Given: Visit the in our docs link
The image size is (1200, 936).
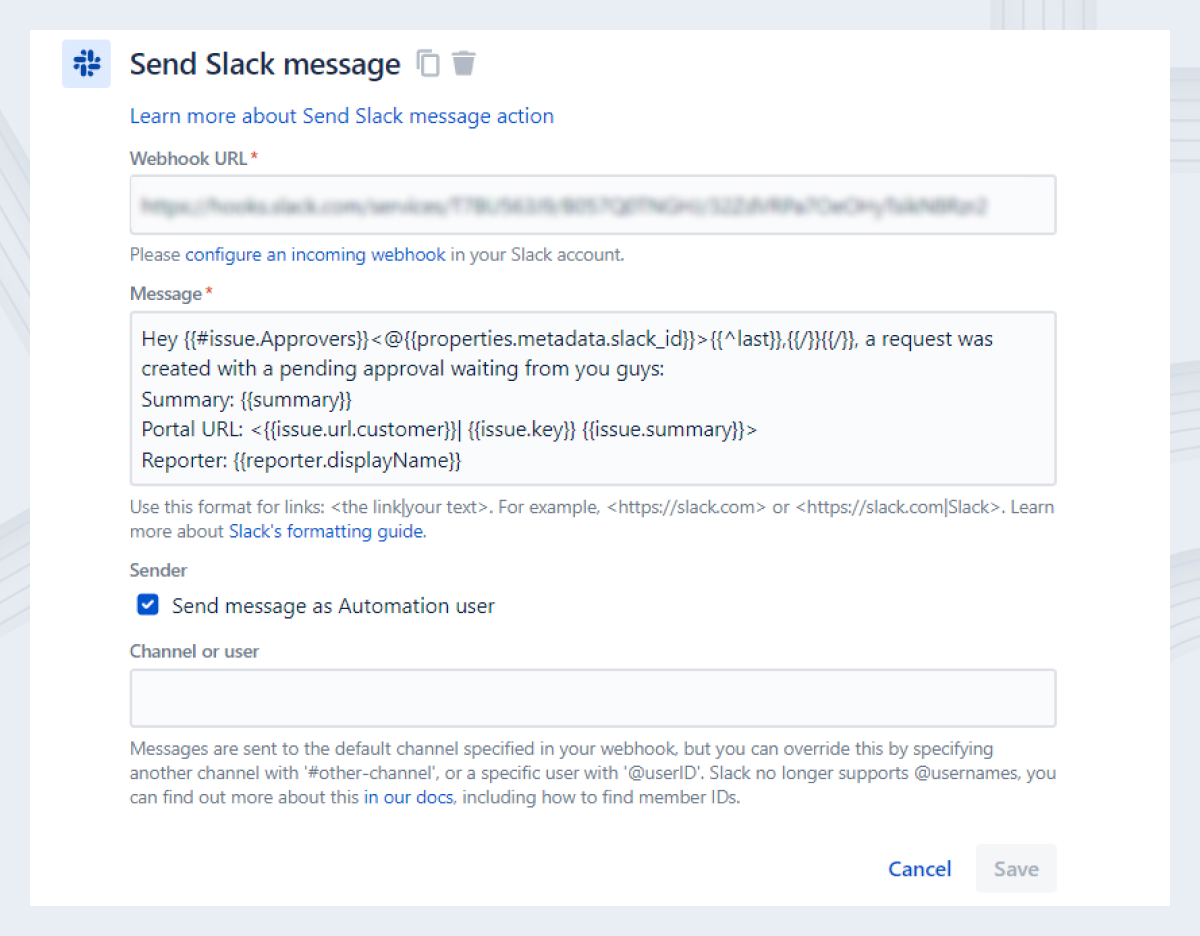Looking at the screenshot, I should pos(408,797).
